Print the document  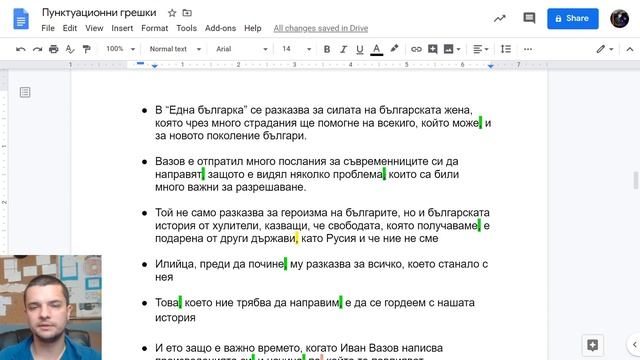(53, 49)
